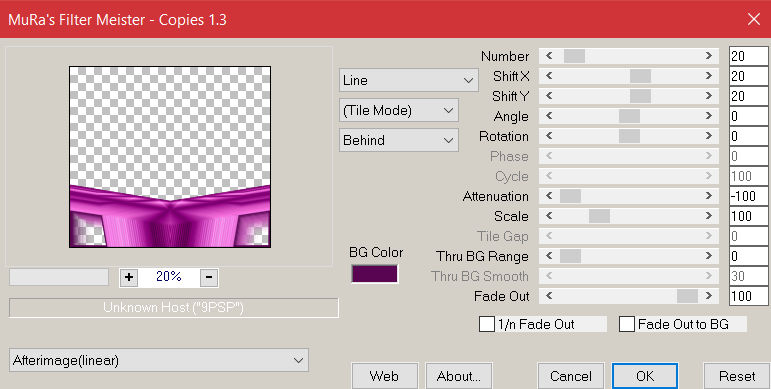
Task: Open the Behind dropdown
Action: point(399,140)
